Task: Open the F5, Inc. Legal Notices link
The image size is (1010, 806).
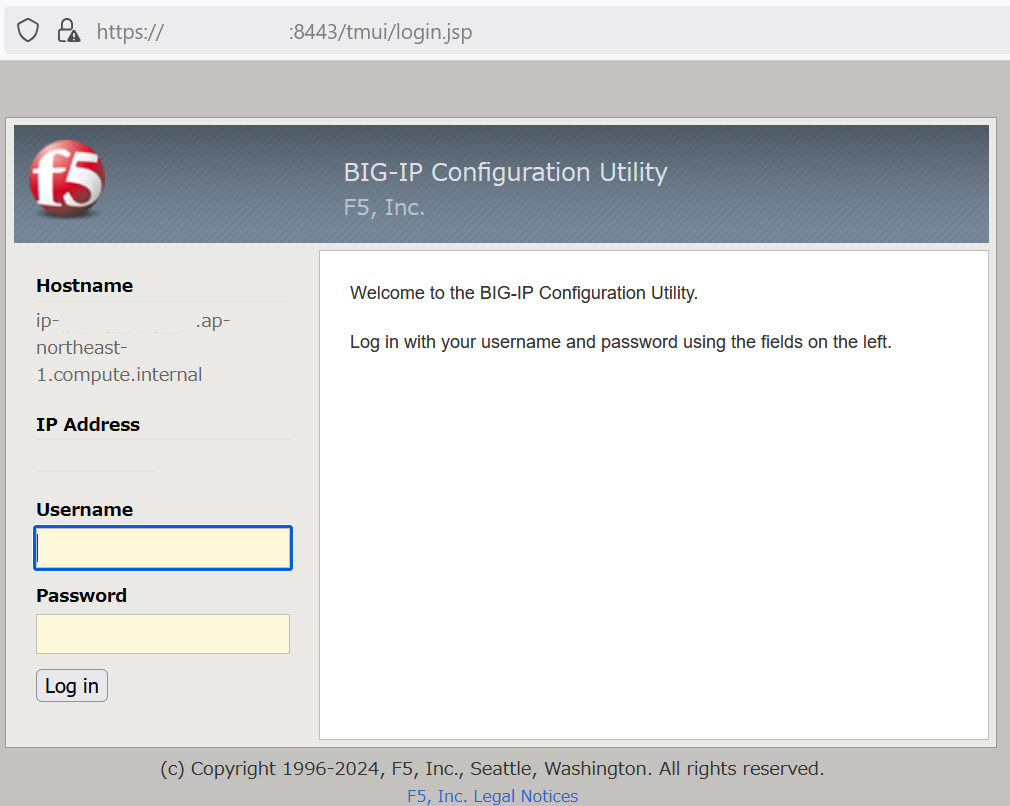Action: [492, 795]
